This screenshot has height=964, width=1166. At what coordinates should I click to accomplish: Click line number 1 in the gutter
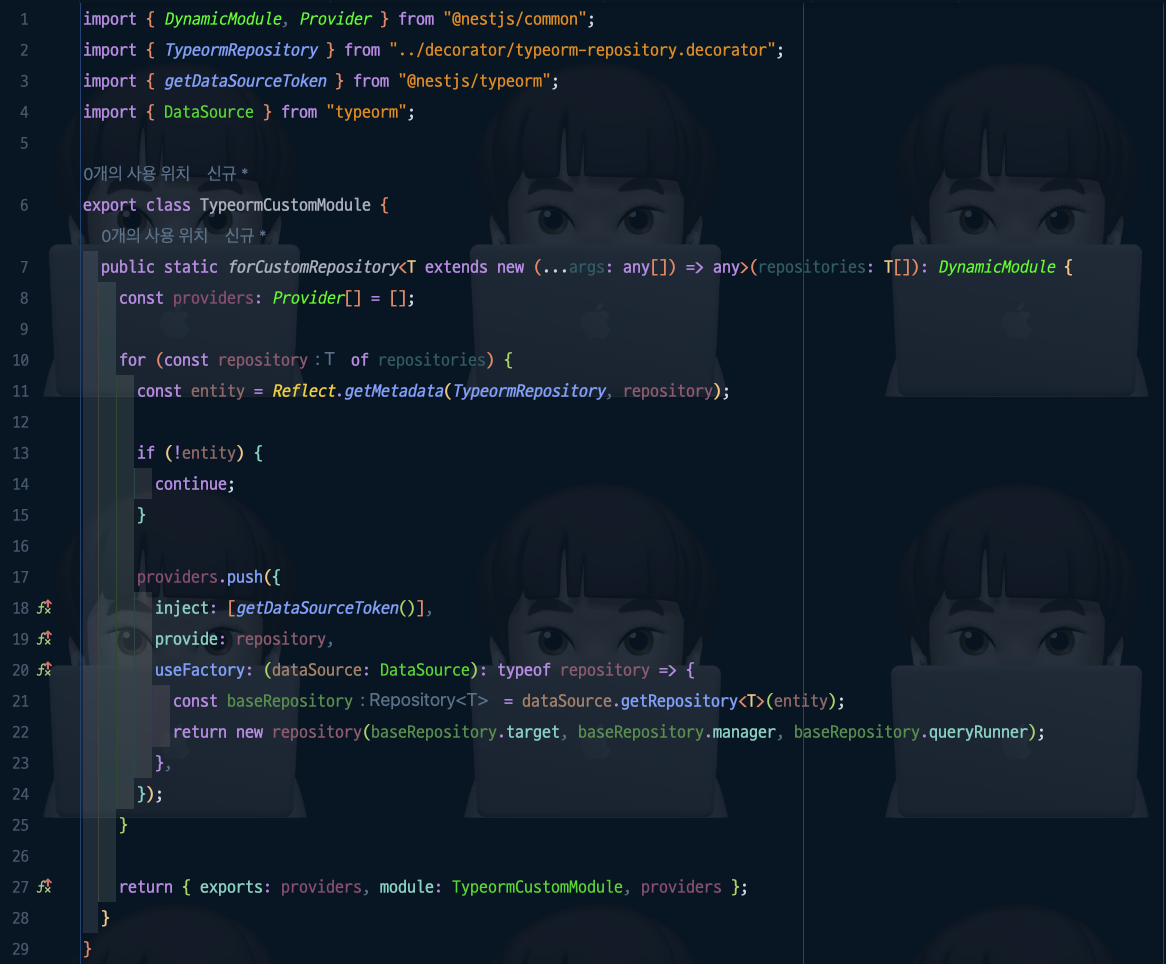click(24, 19)
